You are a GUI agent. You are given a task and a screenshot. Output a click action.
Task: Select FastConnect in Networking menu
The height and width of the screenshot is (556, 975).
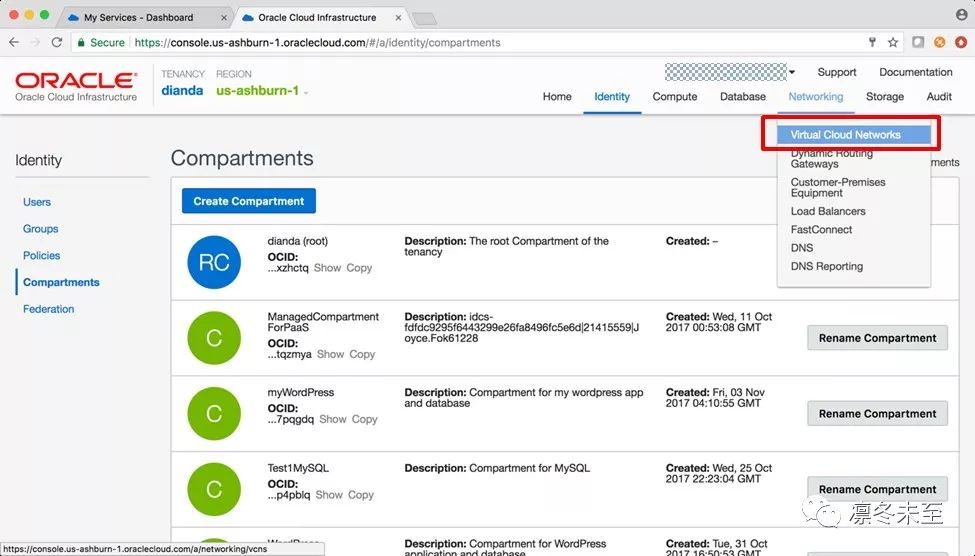tap(821, 229)
